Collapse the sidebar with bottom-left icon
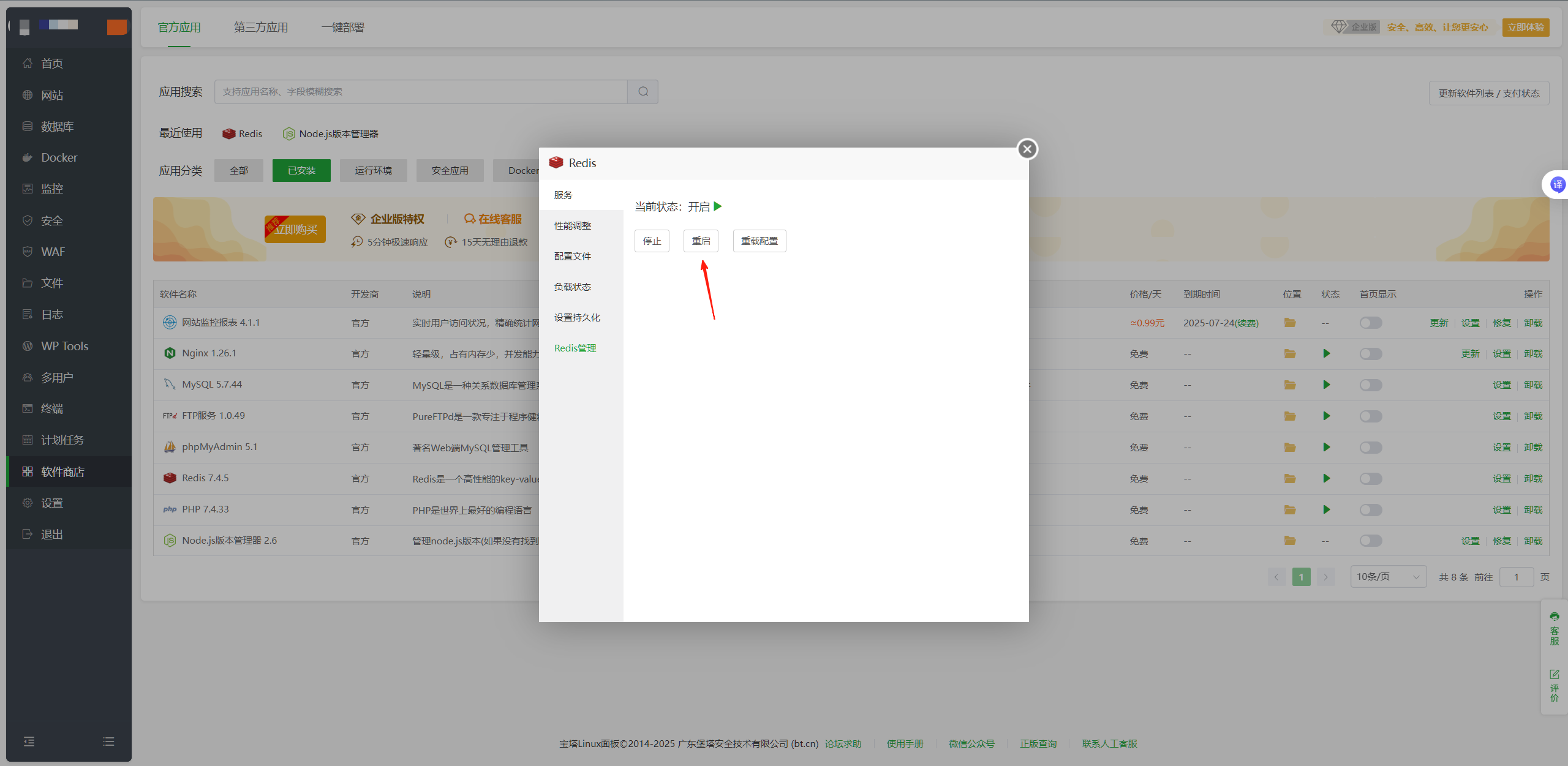The width and height of the screenshot is (1568, 766). (x=29, y=742)
